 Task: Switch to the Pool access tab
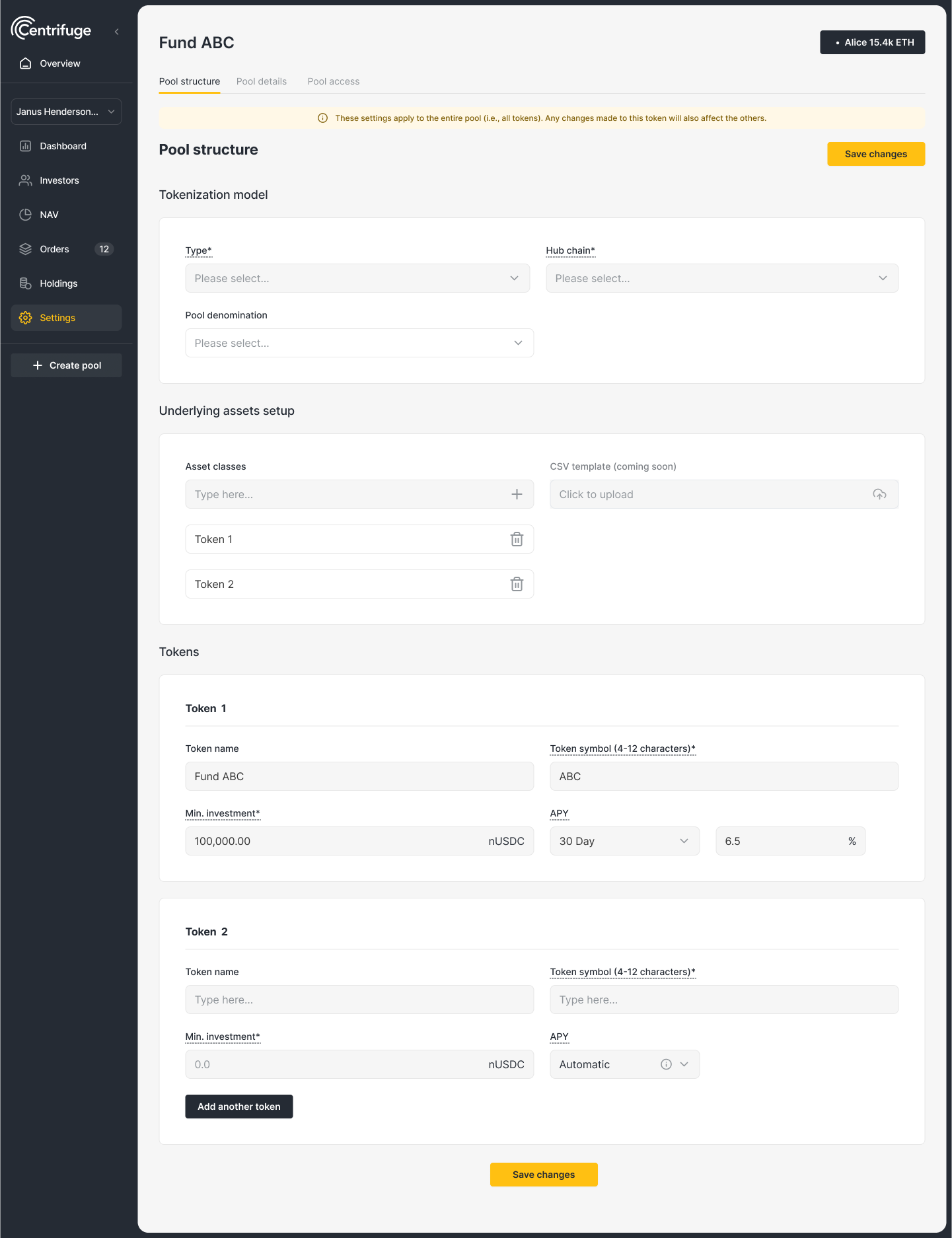[x=333, y=81]
